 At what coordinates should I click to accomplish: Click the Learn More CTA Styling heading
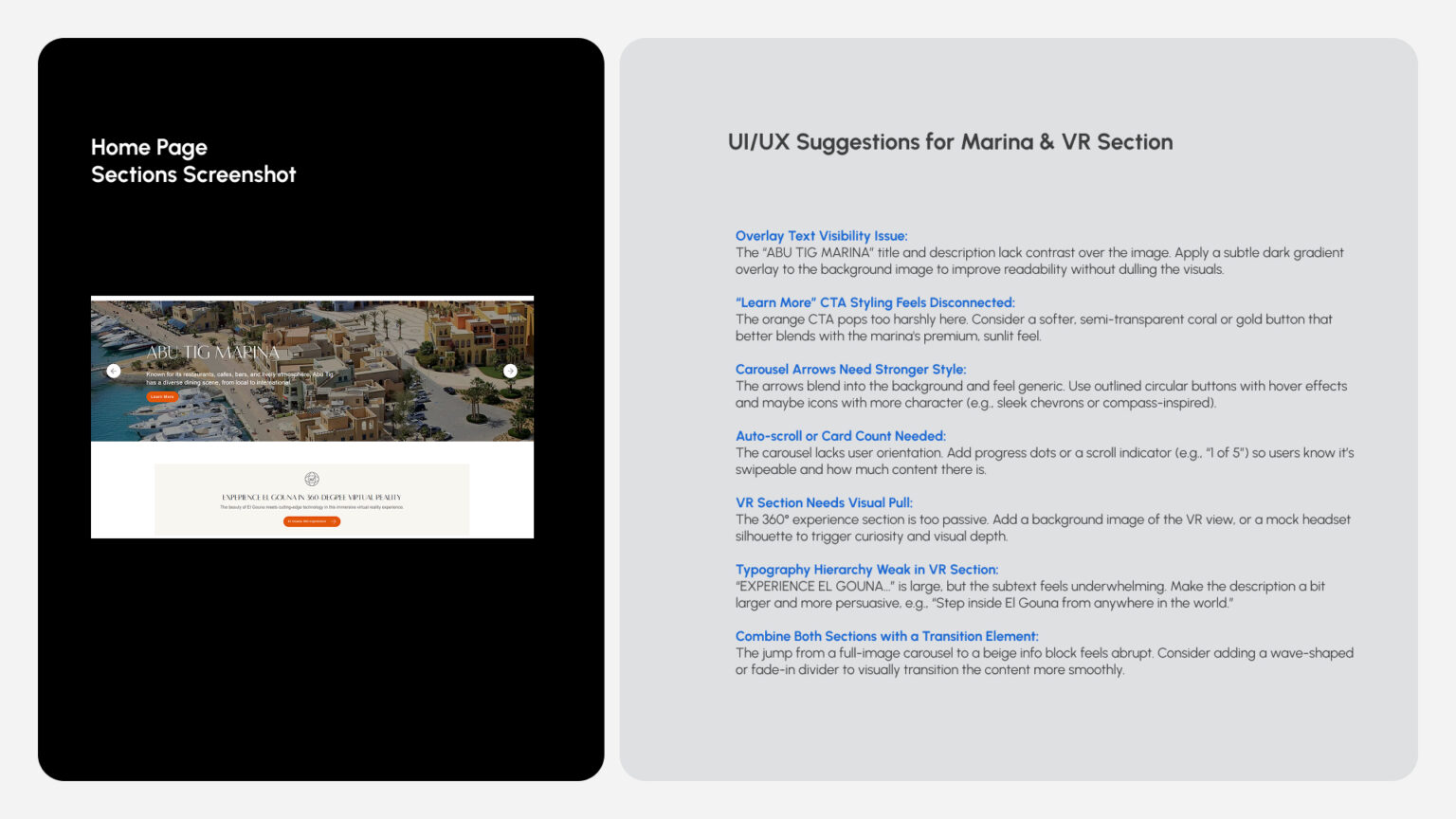(x=875, y=302)
